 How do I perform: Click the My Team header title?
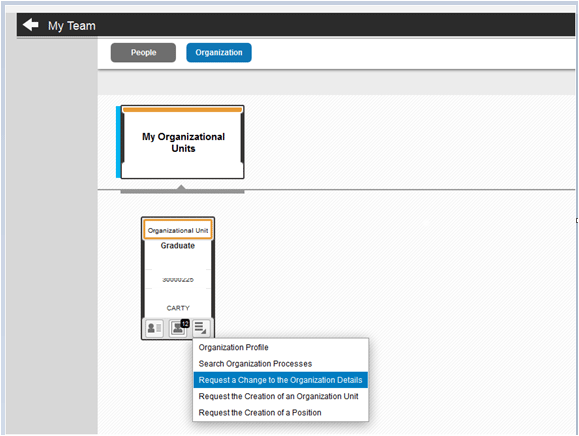click(72, 25)
